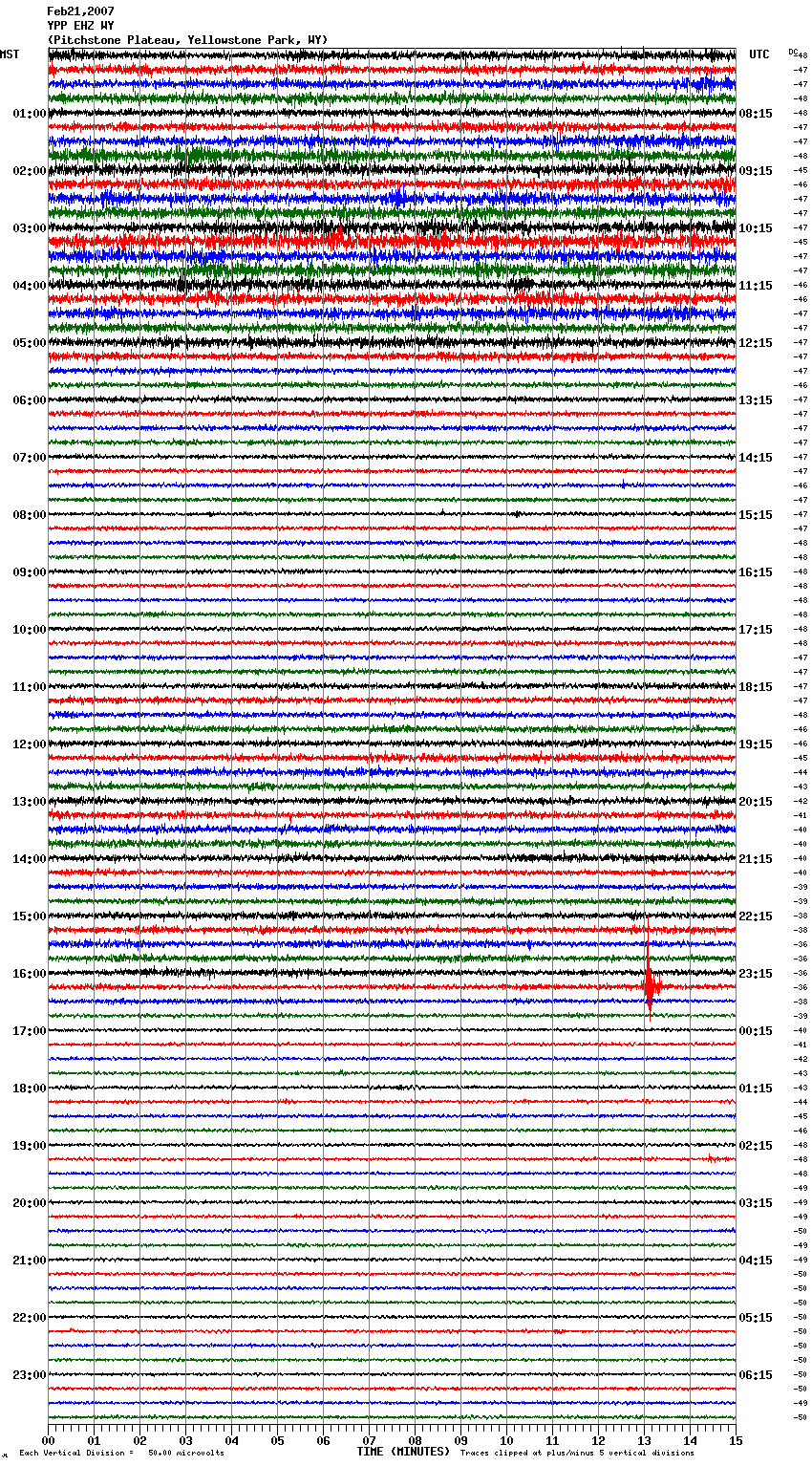The image size is (812, 1466).
Task: Click the 22:15 UTC time label
Action: pyautogui.click(x=756, y=916)
